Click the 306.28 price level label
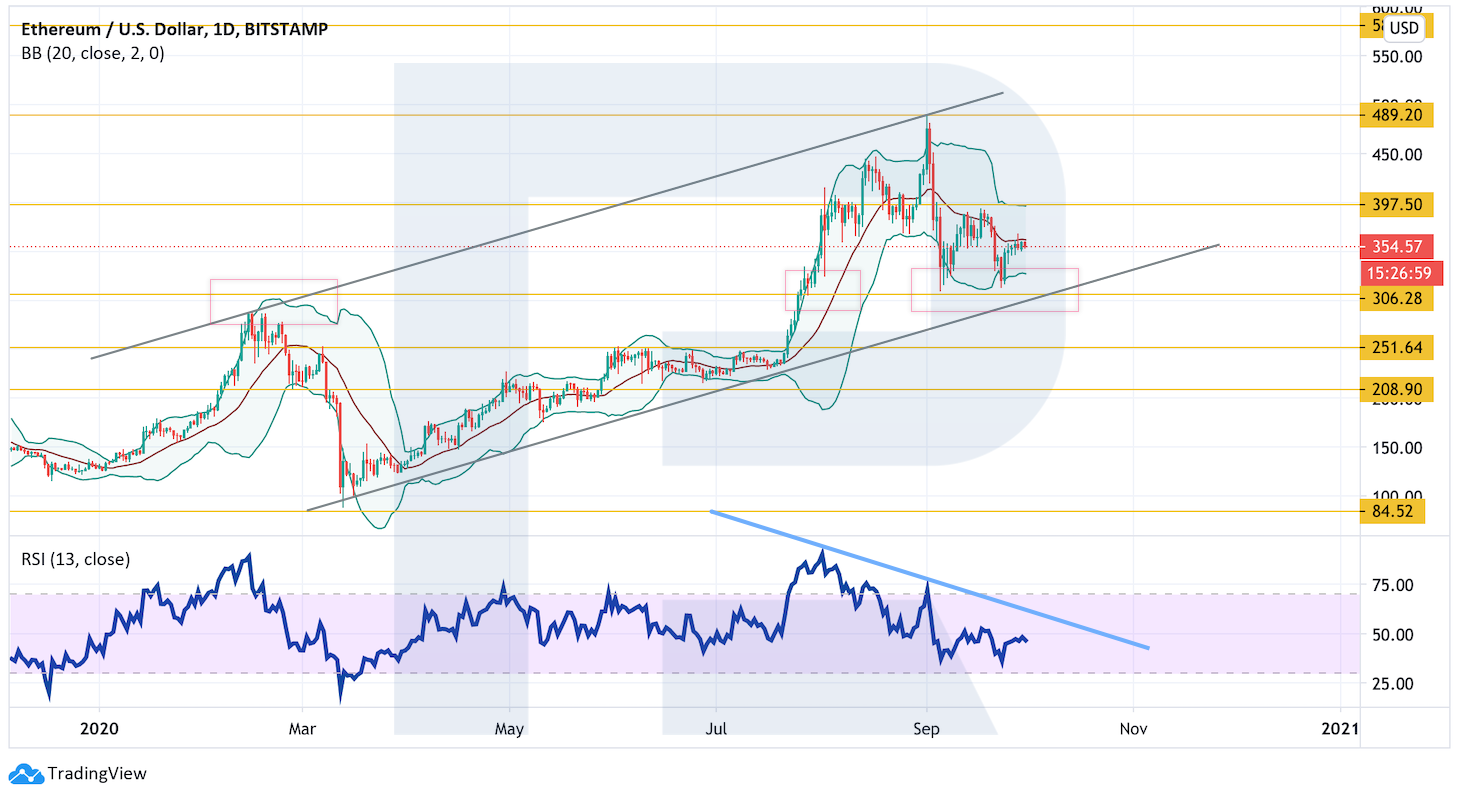Screen dimensions: 1459x799 (x=1397, y=299)
